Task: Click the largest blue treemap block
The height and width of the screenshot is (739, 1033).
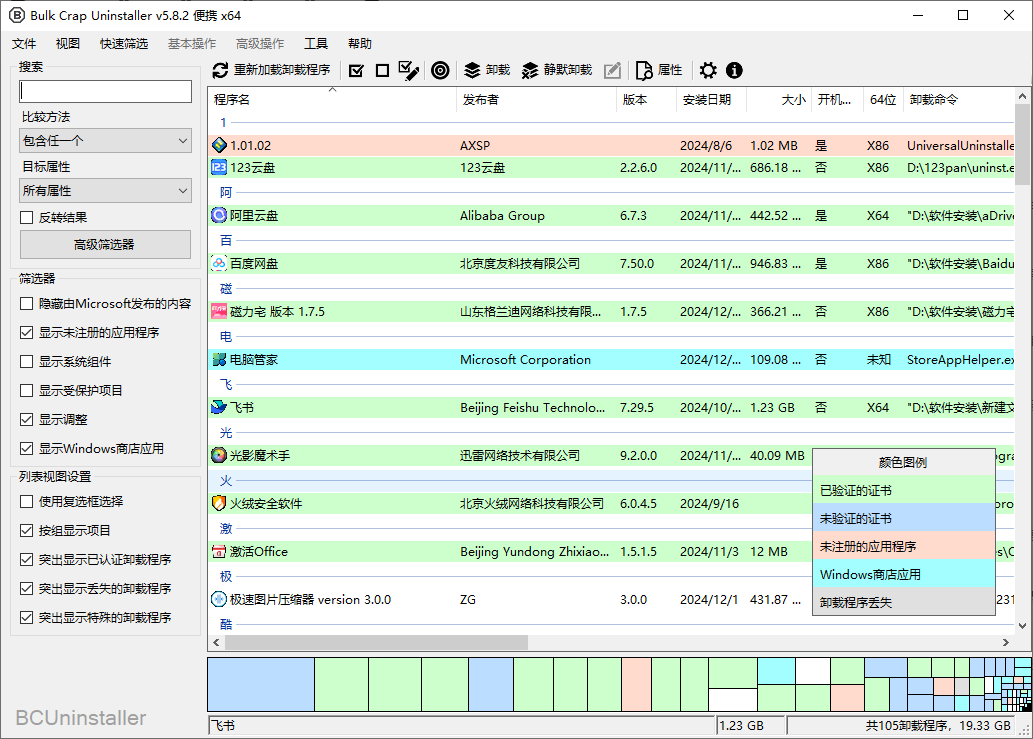Action: 261,685
